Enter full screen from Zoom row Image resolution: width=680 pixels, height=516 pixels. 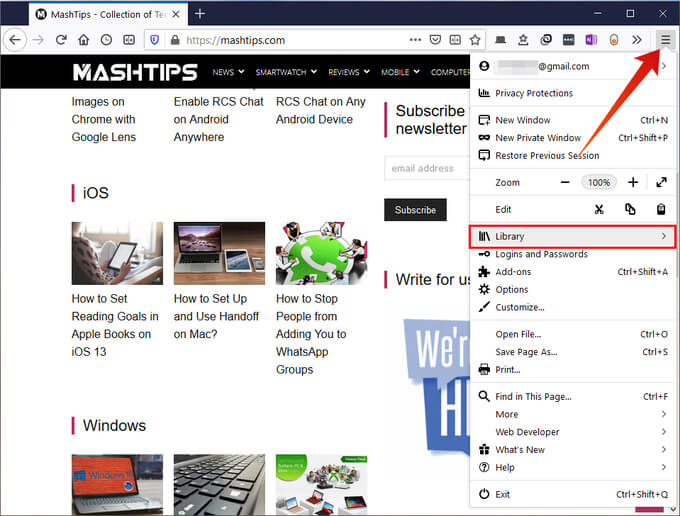tap(661, 183)
